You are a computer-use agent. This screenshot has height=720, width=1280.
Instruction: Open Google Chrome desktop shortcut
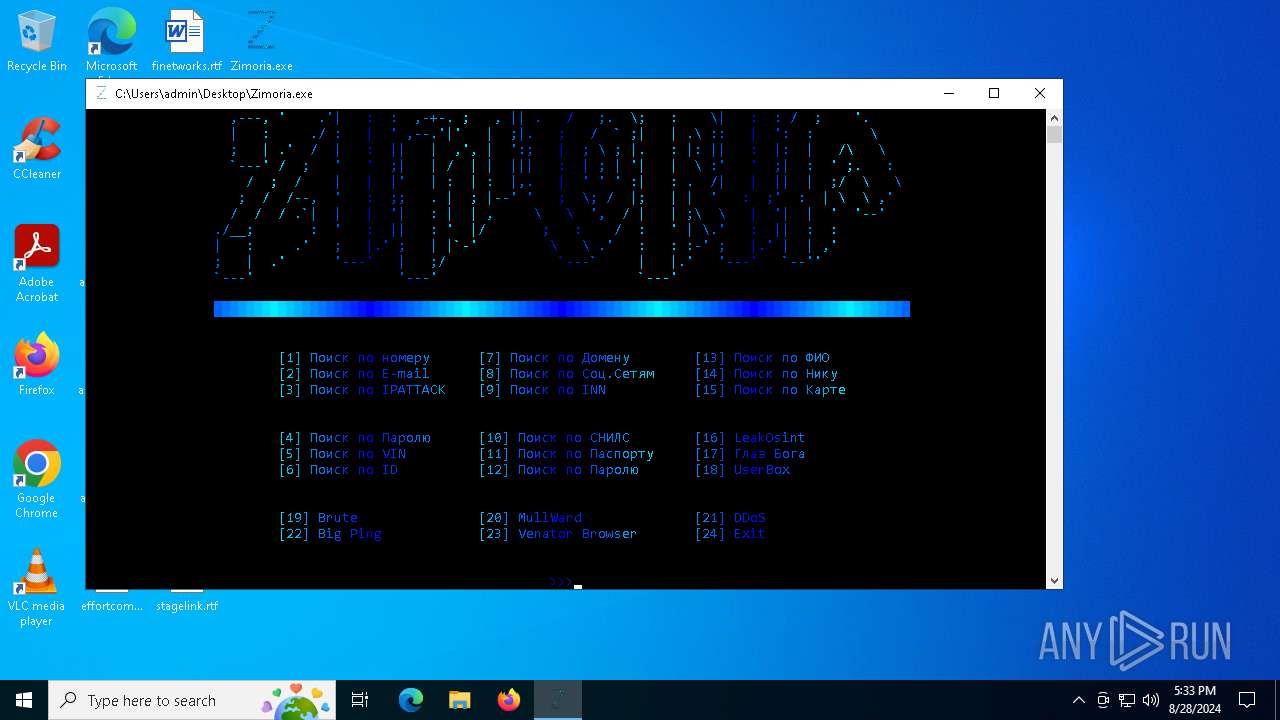[37, 479]
